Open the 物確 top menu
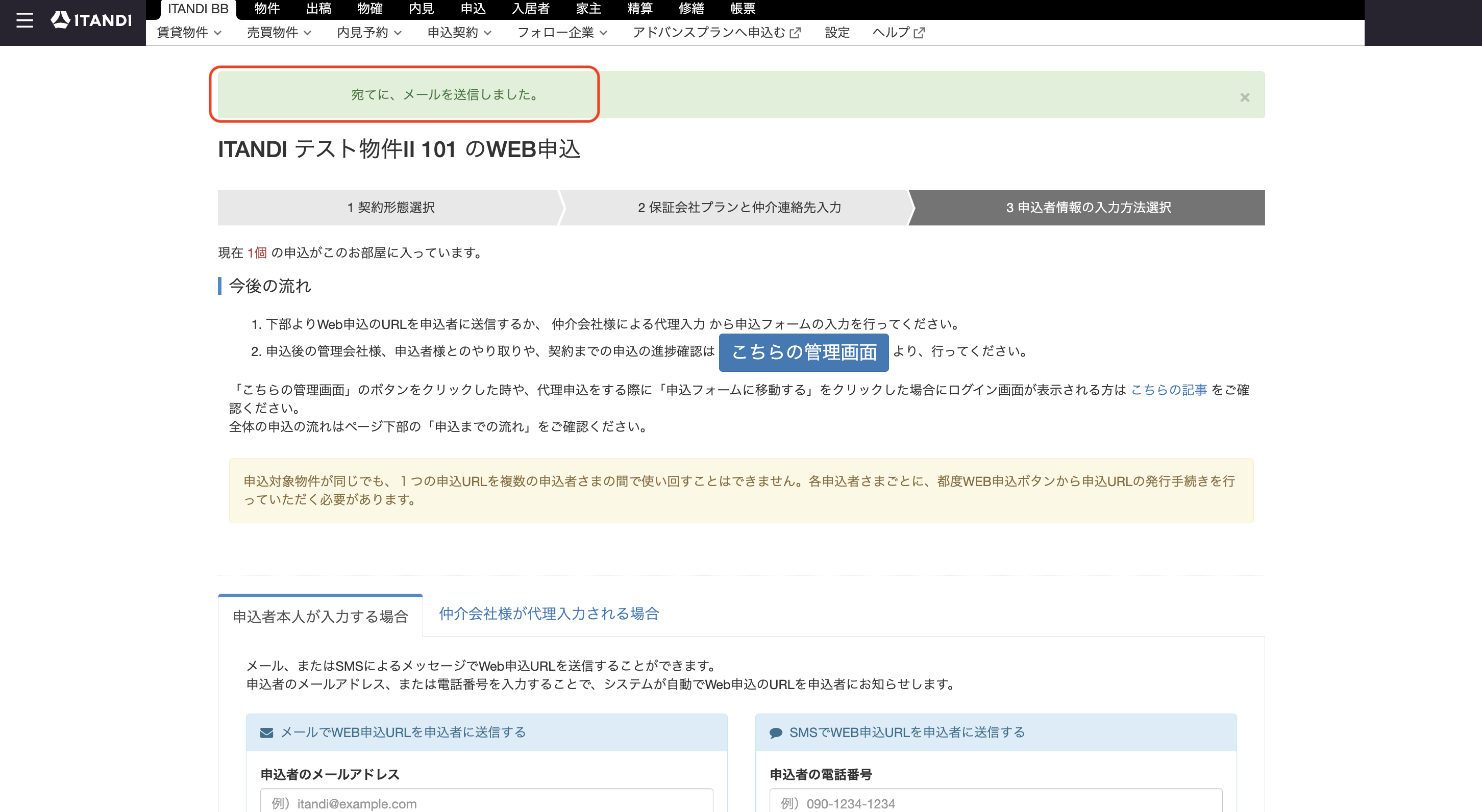The width and height of the screenshot is (1482, 812). tap(370, 9)
